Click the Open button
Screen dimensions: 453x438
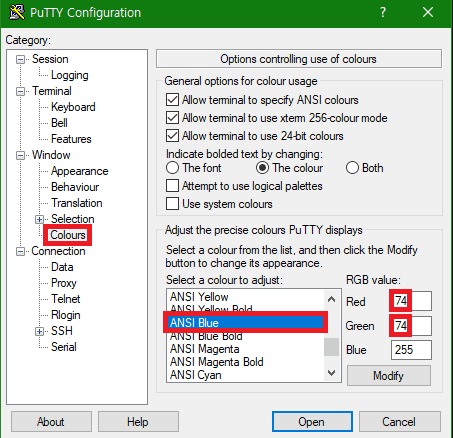coord(312,422)
